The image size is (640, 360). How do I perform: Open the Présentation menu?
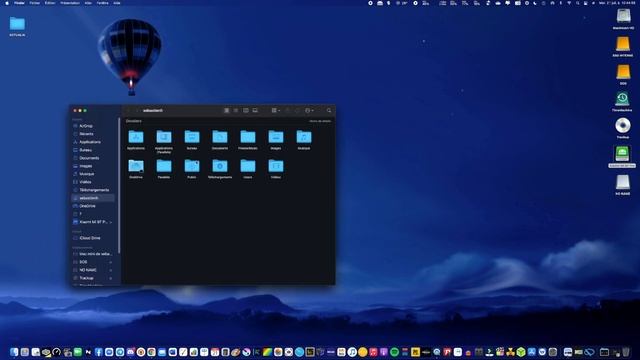pyautogui.click(x=70, y=3)
